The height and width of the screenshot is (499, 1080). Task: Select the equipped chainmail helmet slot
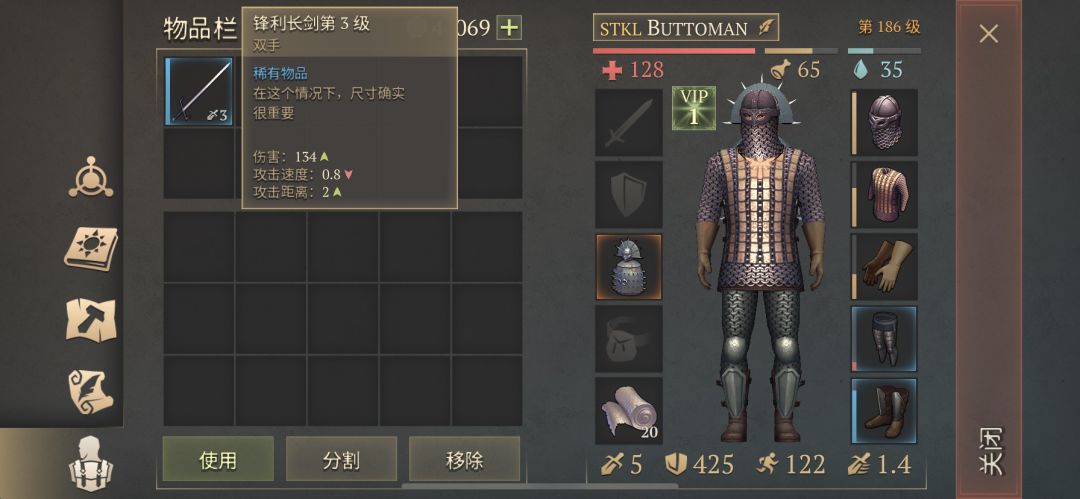click(x=884, y=123)
